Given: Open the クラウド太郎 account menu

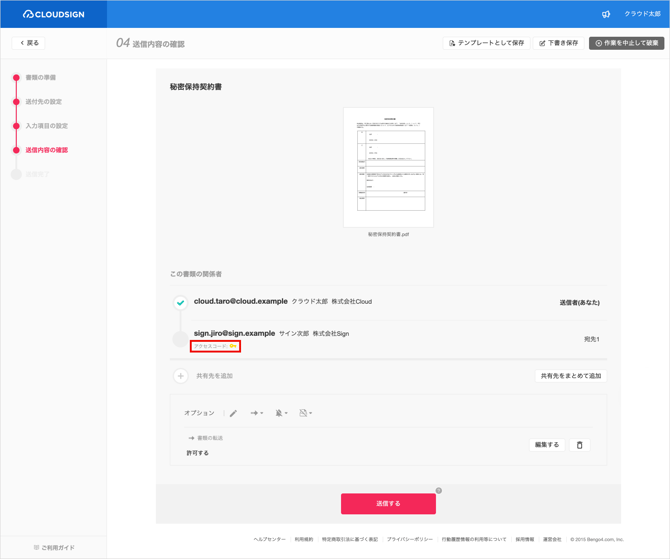Looking at the screenshot, I should coord(642,14).
